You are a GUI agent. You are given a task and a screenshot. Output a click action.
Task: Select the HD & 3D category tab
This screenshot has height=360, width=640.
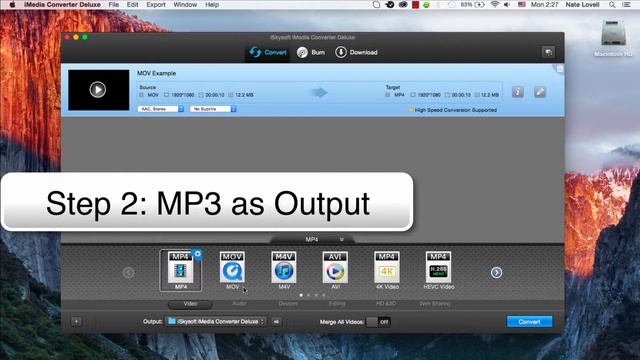point(386,304)
